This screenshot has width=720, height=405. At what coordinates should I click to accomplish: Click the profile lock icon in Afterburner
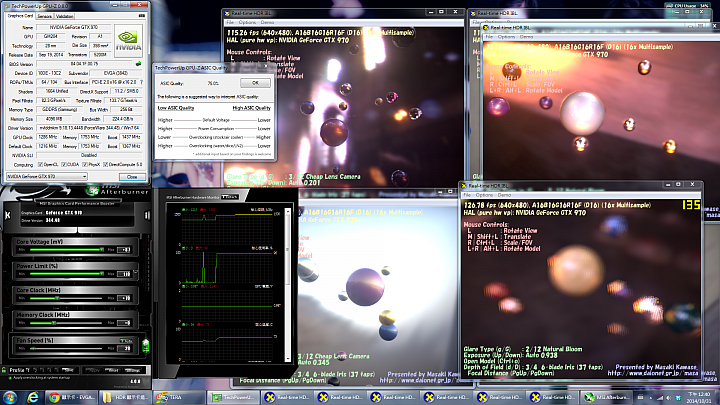tap(4, 370)
